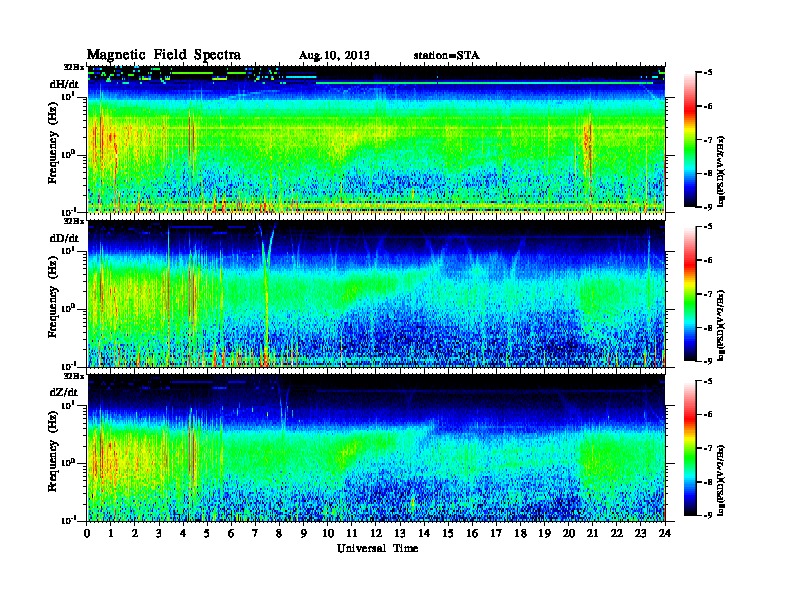
Task: Click the "Magnetic Field Spectra" title
Action: (x=164, y=55)
